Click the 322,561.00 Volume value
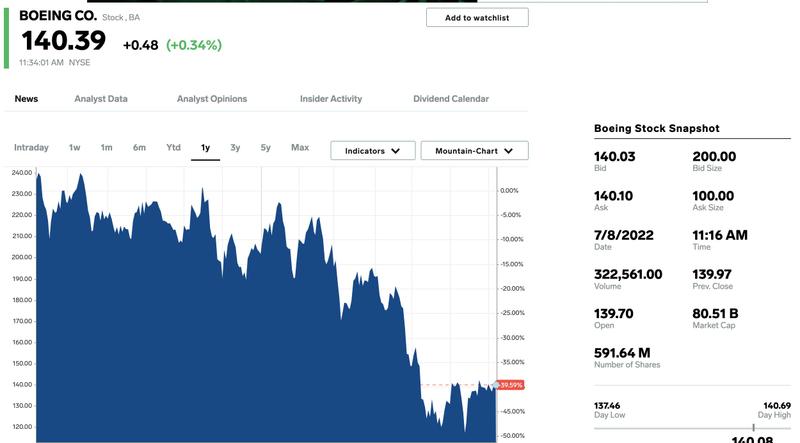This screenshot has width=800, height=443. pyautogui.click(x=628, y=275)
